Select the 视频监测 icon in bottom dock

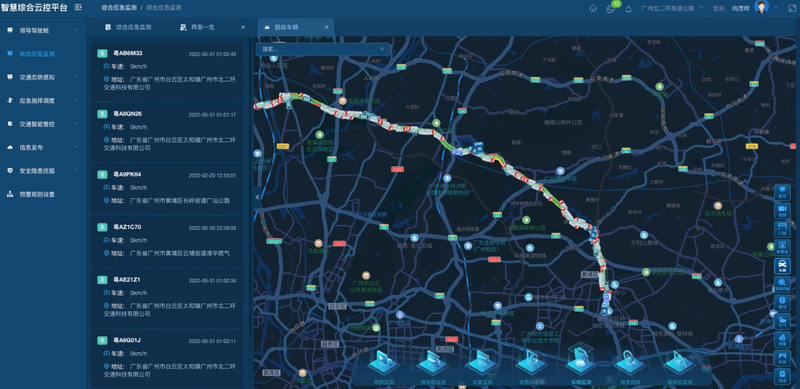pyautogui.click(x=384, y=364)
